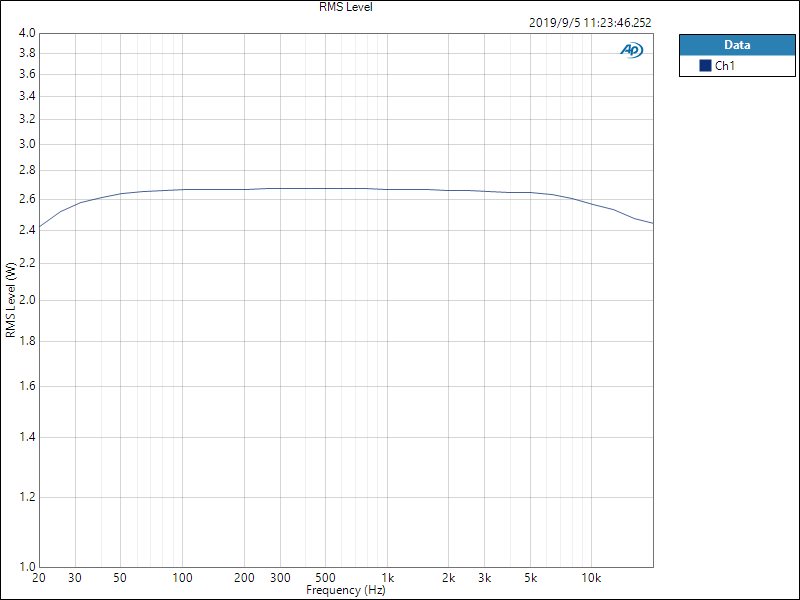Screen dimensions: 800x600
Task: Click the 100 label on frequency axis
Action: pos(182,578)
